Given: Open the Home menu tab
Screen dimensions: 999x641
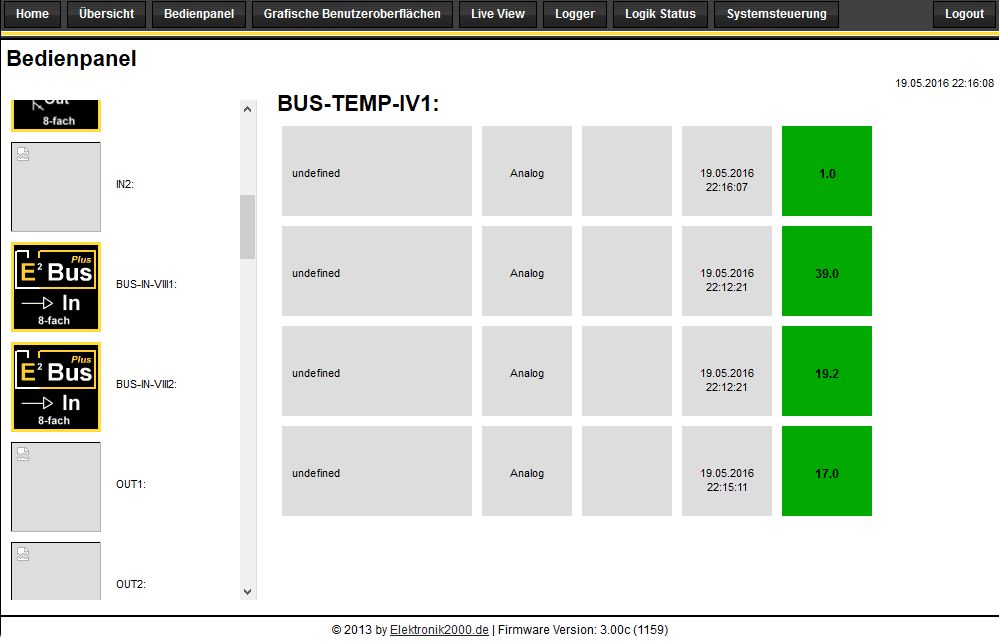Looking at the screenshot, I should click(33, 14).
